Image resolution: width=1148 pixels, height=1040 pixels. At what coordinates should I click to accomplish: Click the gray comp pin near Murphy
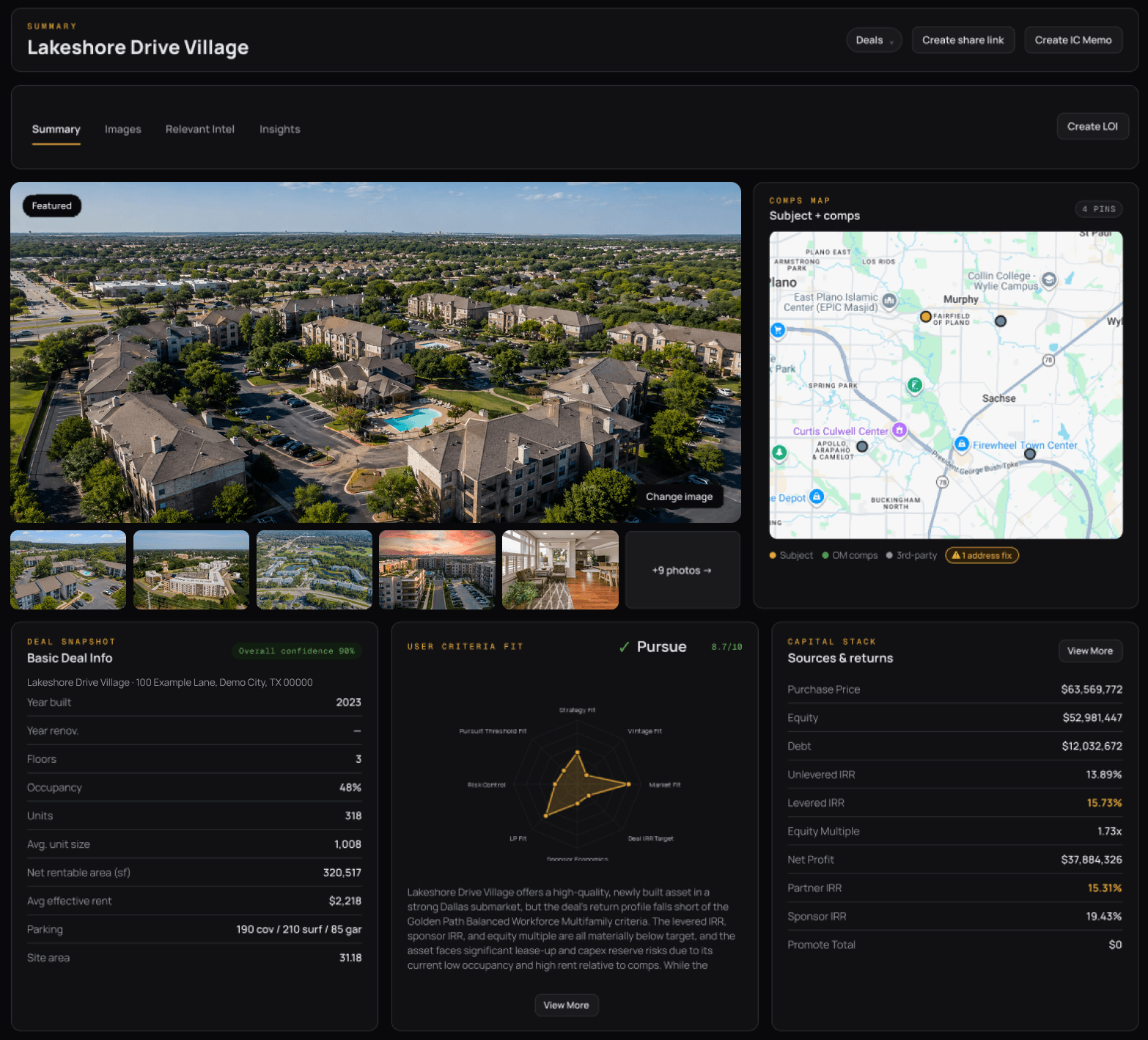pos(1001,321)
